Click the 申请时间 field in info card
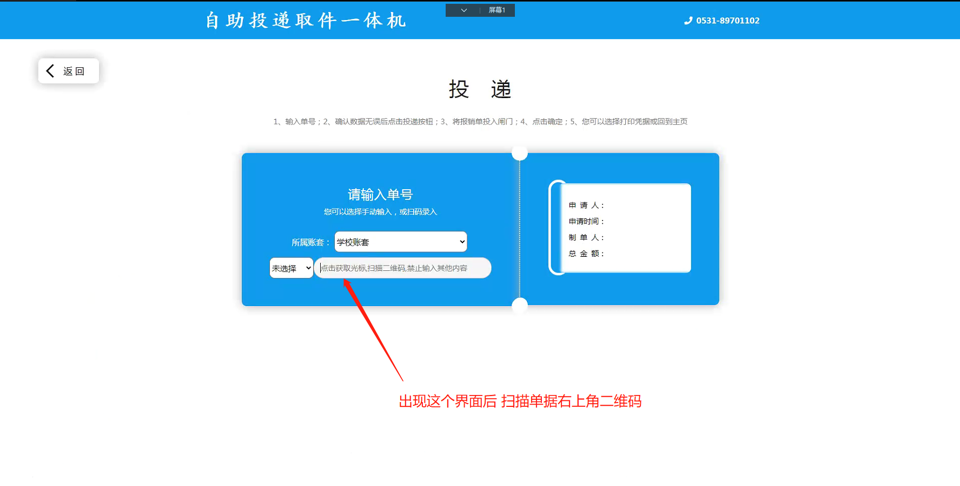This screenshot has height=486, width=960. tap(587, 221)
